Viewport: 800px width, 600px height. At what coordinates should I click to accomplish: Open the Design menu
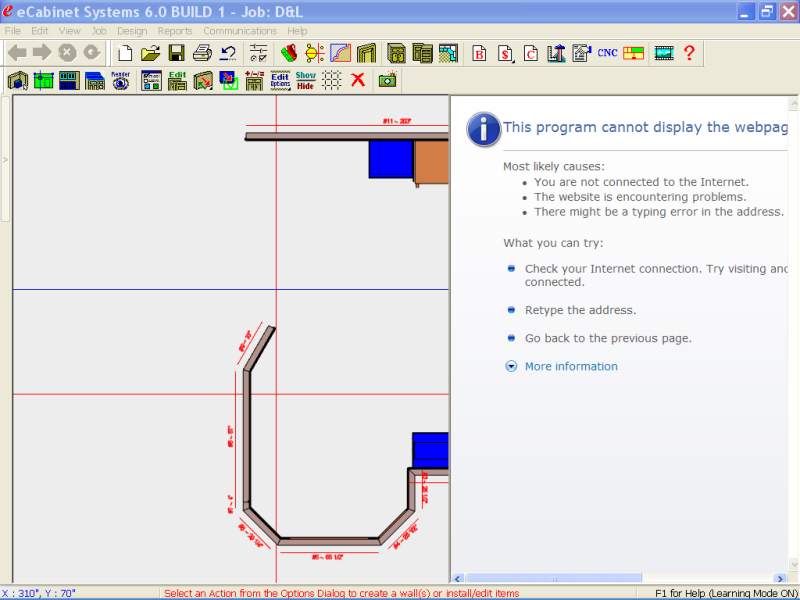(132, 31)
